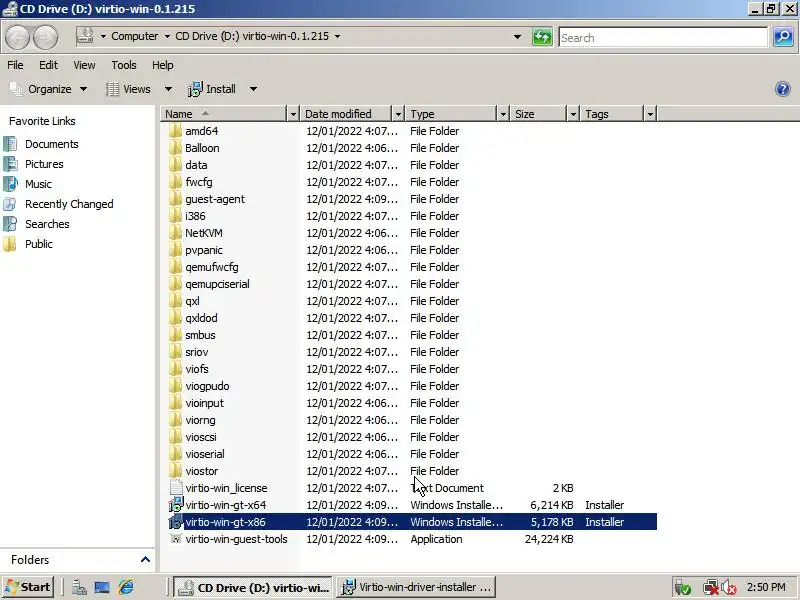Image resolution: width=800 pixels, height=600 pixels.
Task: Click the Show Desktop quick launch icon
Action: [x=102, y=587]
